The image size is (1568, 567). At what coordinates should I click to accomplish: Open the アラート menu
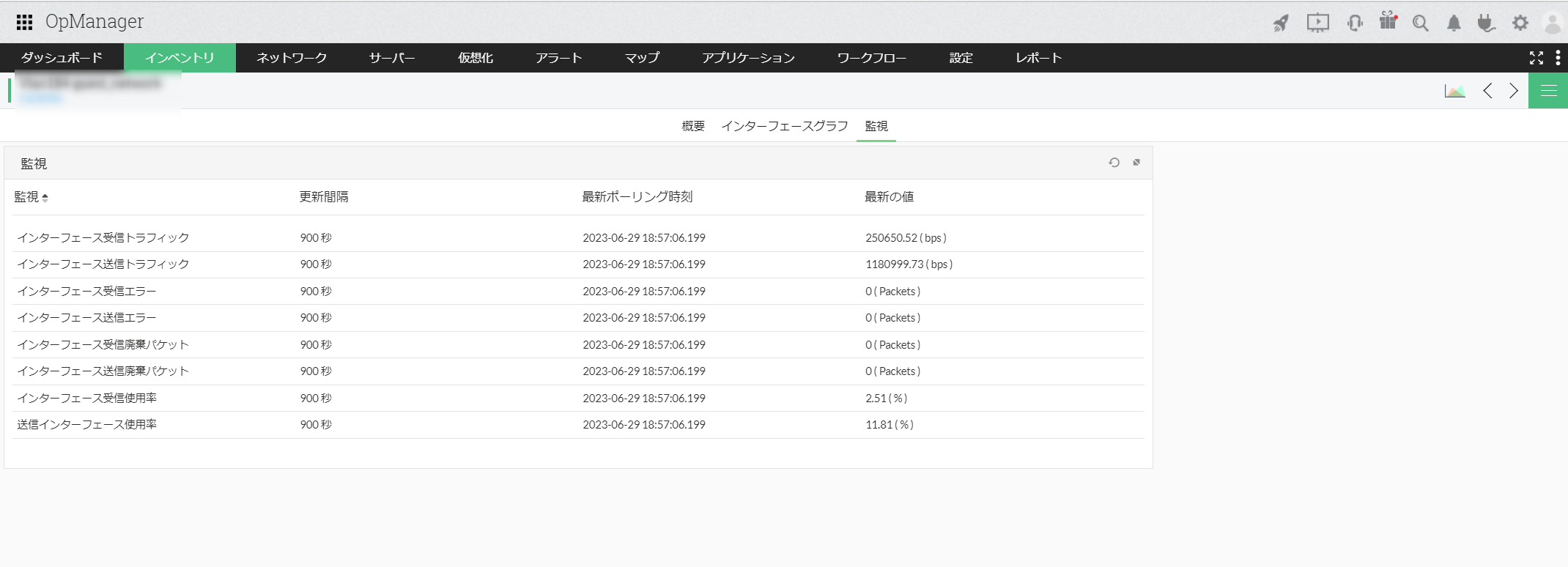click(x=558, y=58)
